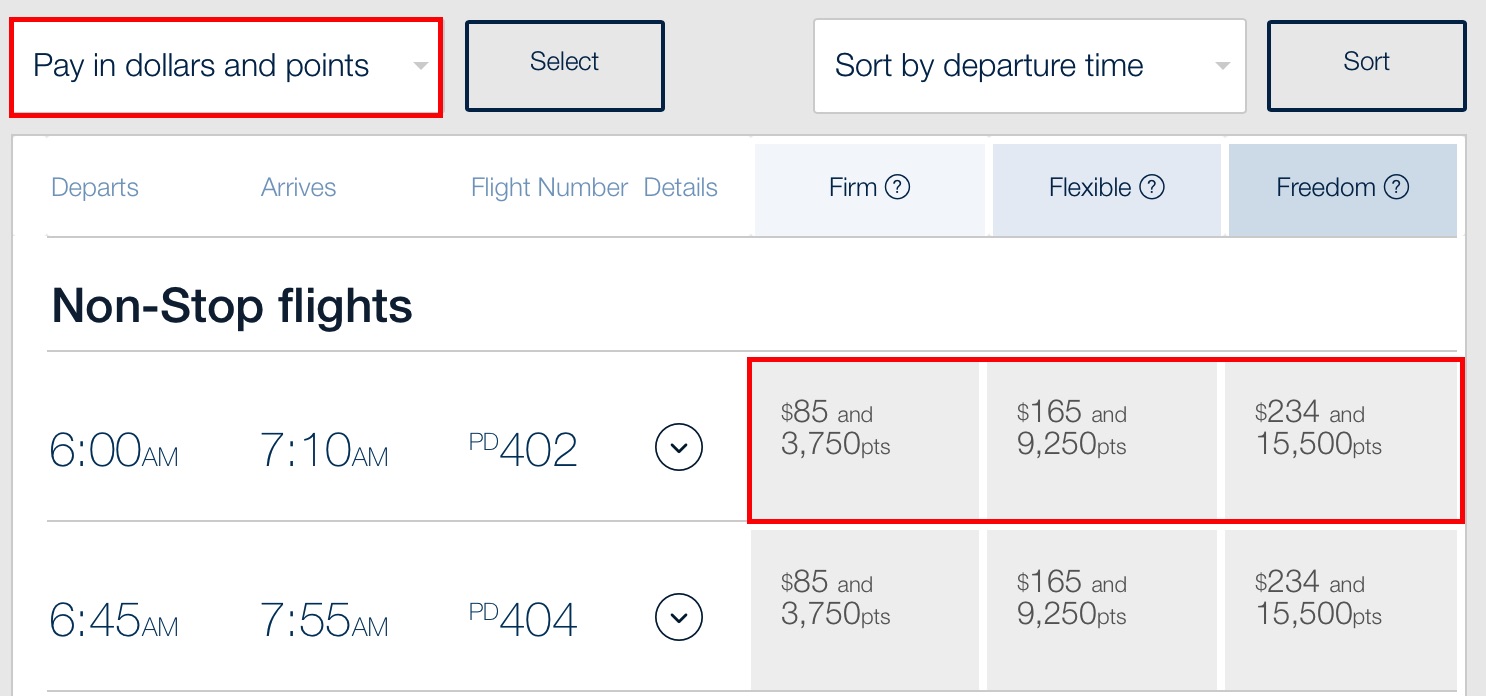This screenshot has width=1486, height=696.
Task: Choose Firm fare $85 for flight PD402
Action: click(864, 440)
